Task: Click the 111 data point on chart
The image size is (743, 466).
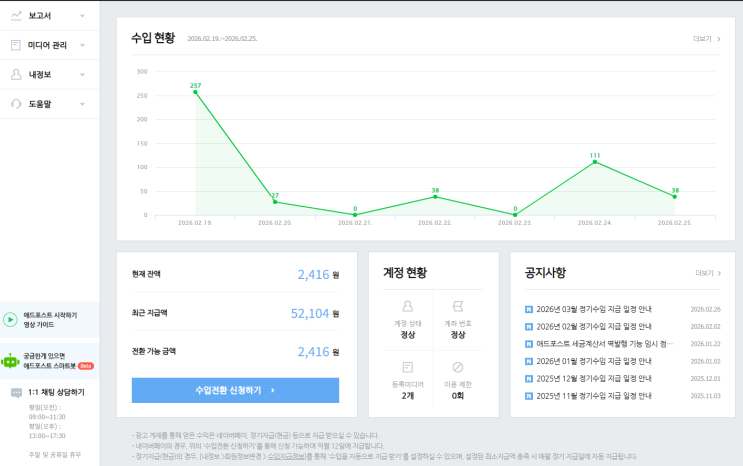Action: coord(595,162)
